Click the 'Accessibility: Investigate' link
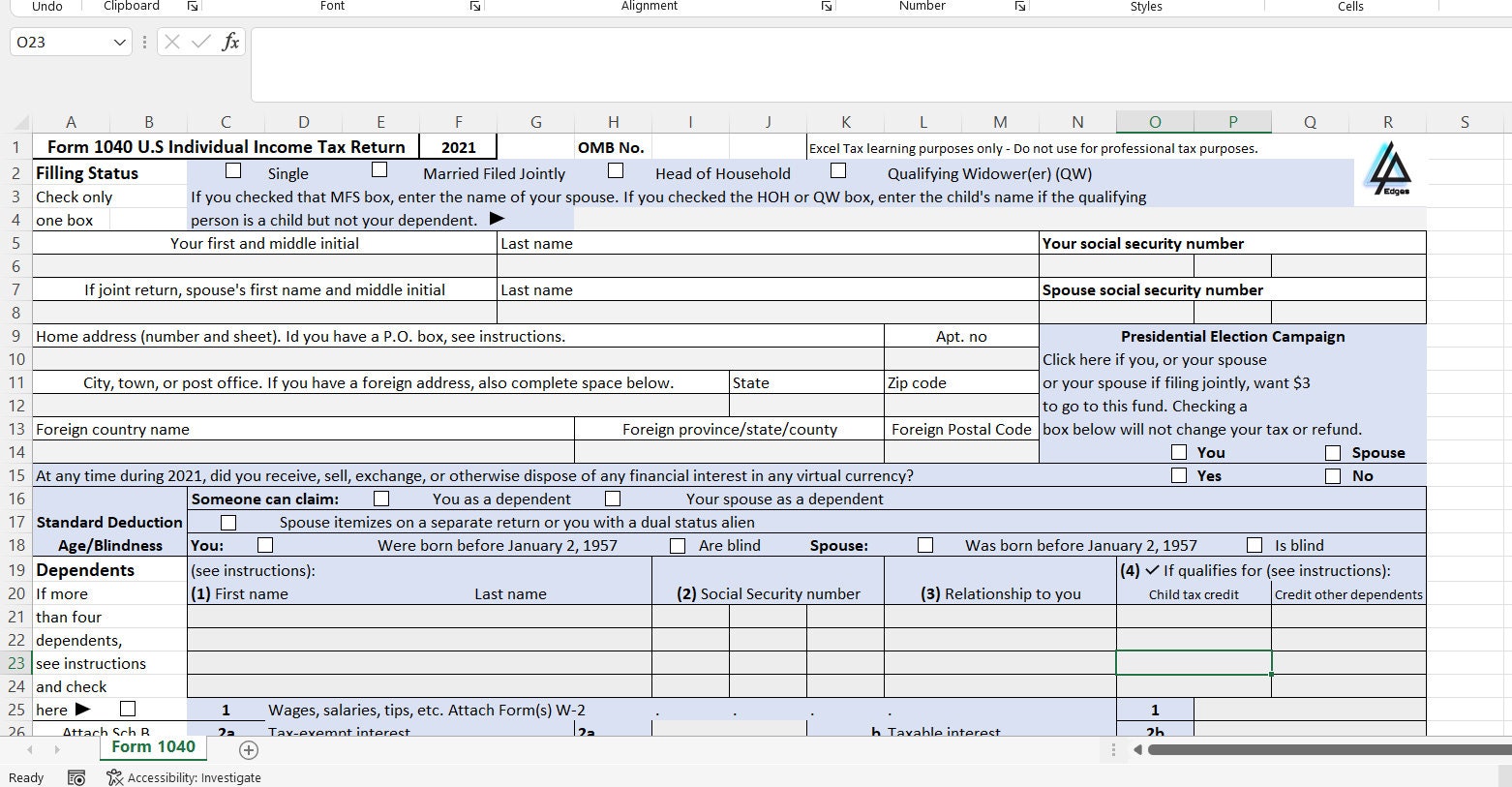The width and height of the screenshot is (1512, 787). 194,777
